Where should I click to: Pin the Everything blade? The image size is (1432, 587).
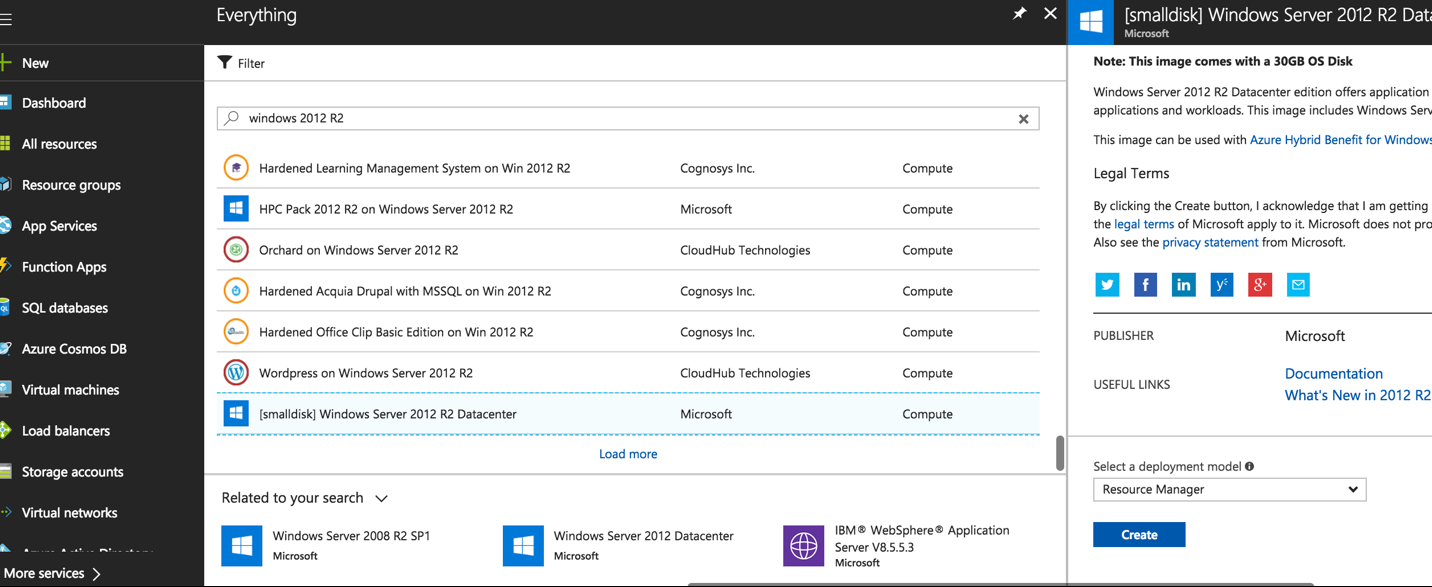tap(1019, 14)
